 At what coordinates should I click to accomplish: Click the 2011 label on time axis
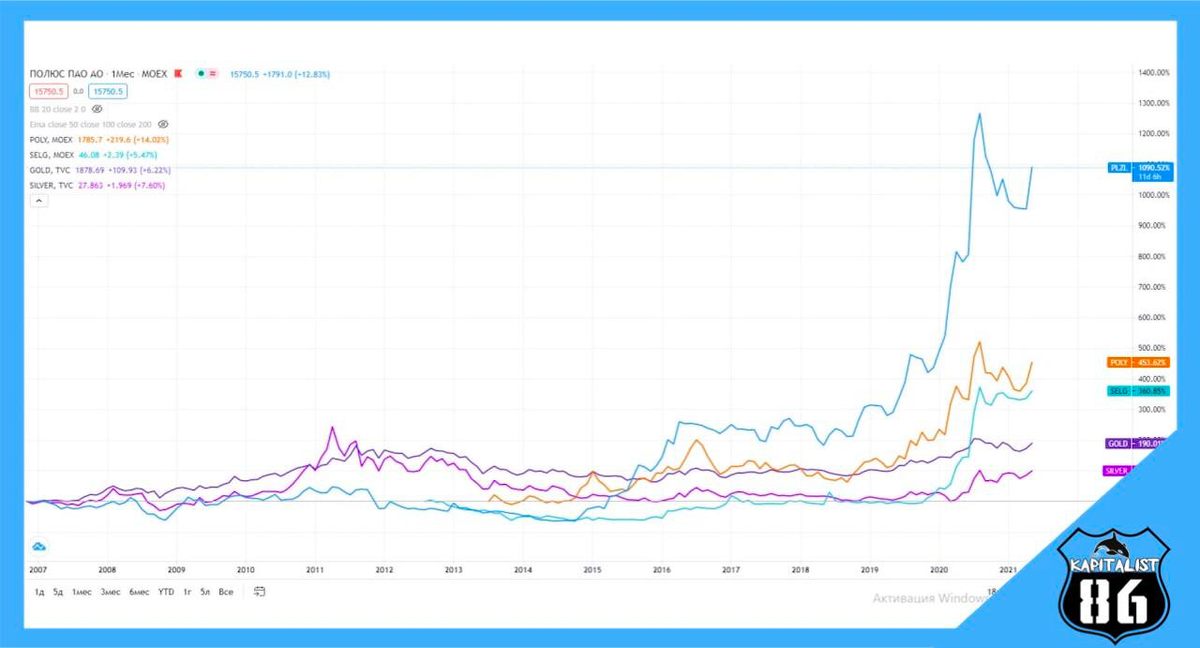[314, 569]
